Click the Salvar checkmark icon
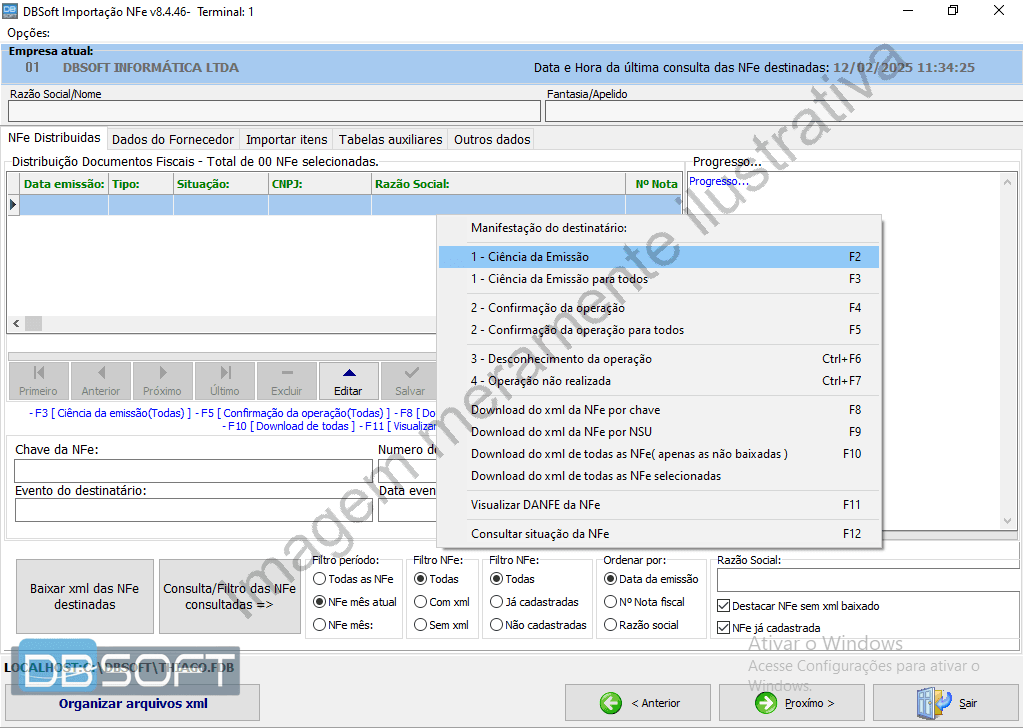1023x728 pixels. pos(410,373)
